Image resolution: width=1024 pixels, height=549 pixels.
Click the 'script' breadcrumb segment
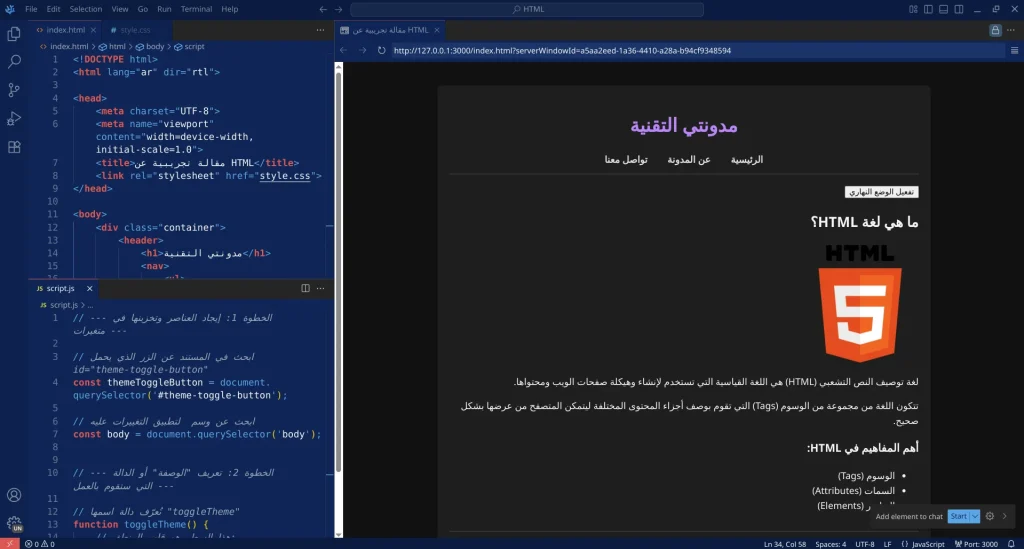click(190, 46)
